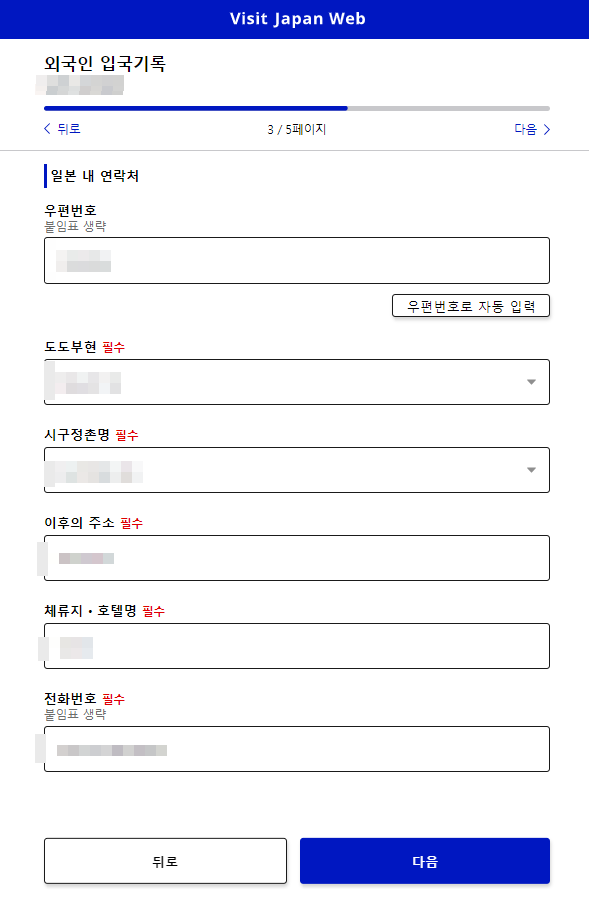Screen dimensions: 589x900
Task: Click the 우편번호로 자동 입력 button
Action: pyautogui.click(x=470, y=305)
